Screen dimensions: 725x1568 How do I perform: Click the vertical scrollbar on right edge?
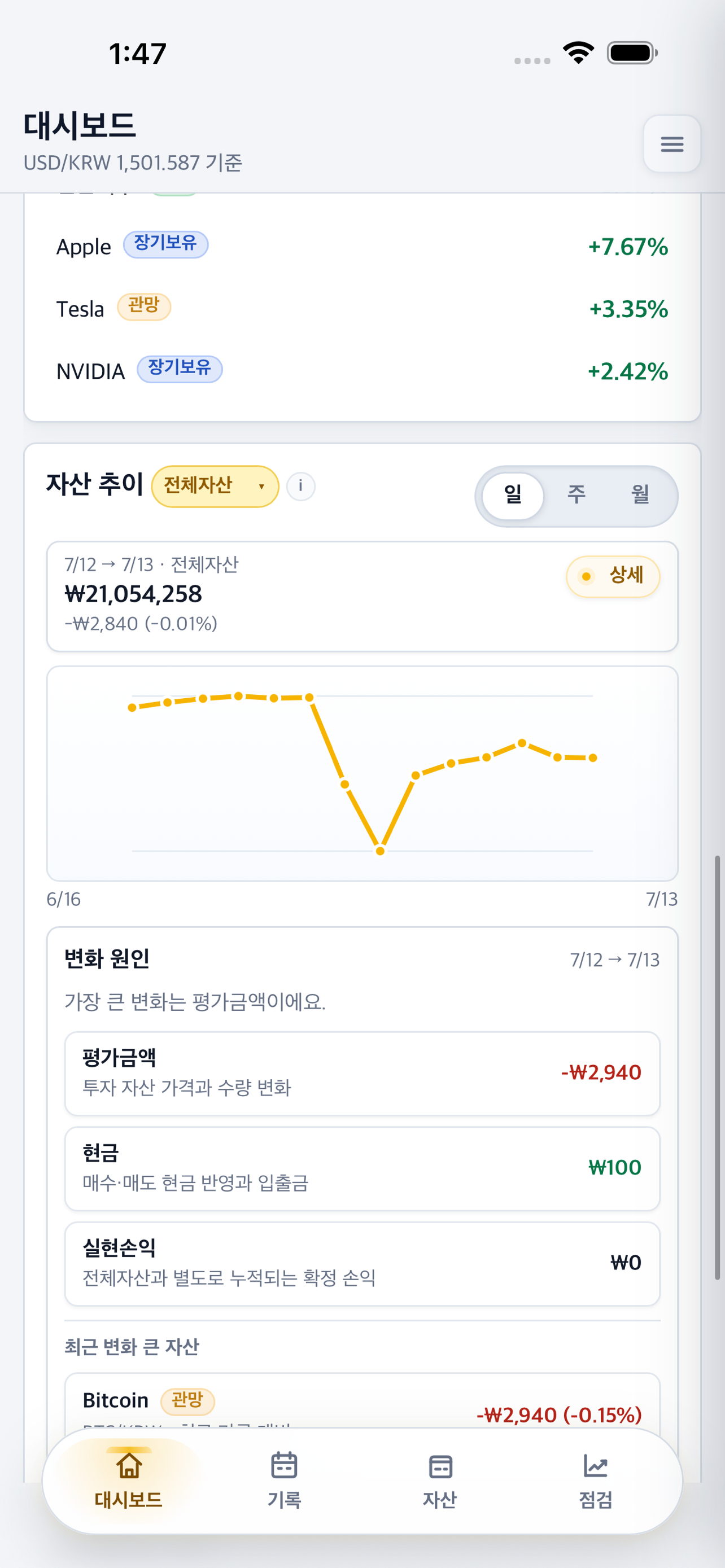tap(718, 1068)
